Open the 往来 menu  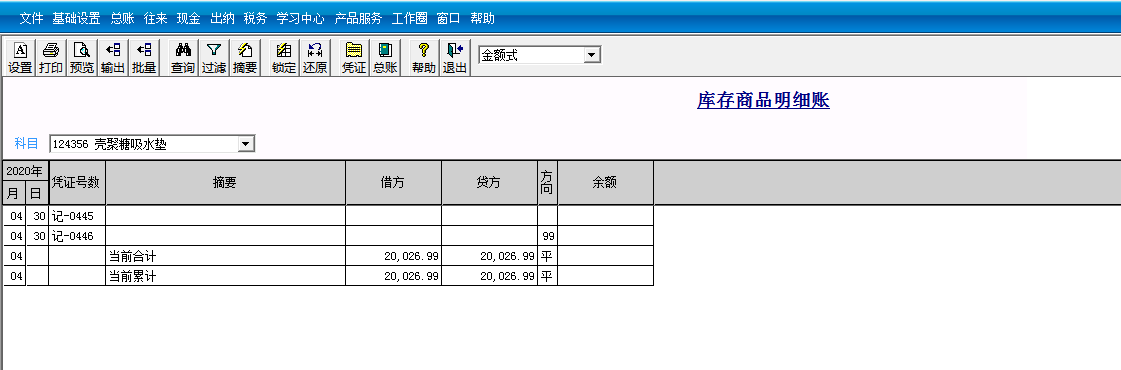(x=155, y=19)
